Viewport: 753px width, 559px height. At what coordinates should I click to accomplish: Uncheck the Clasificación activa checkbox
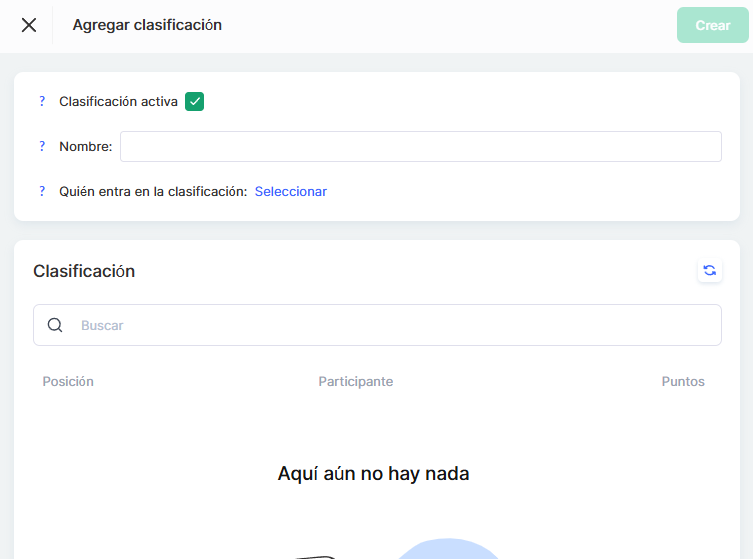[194, 101]
